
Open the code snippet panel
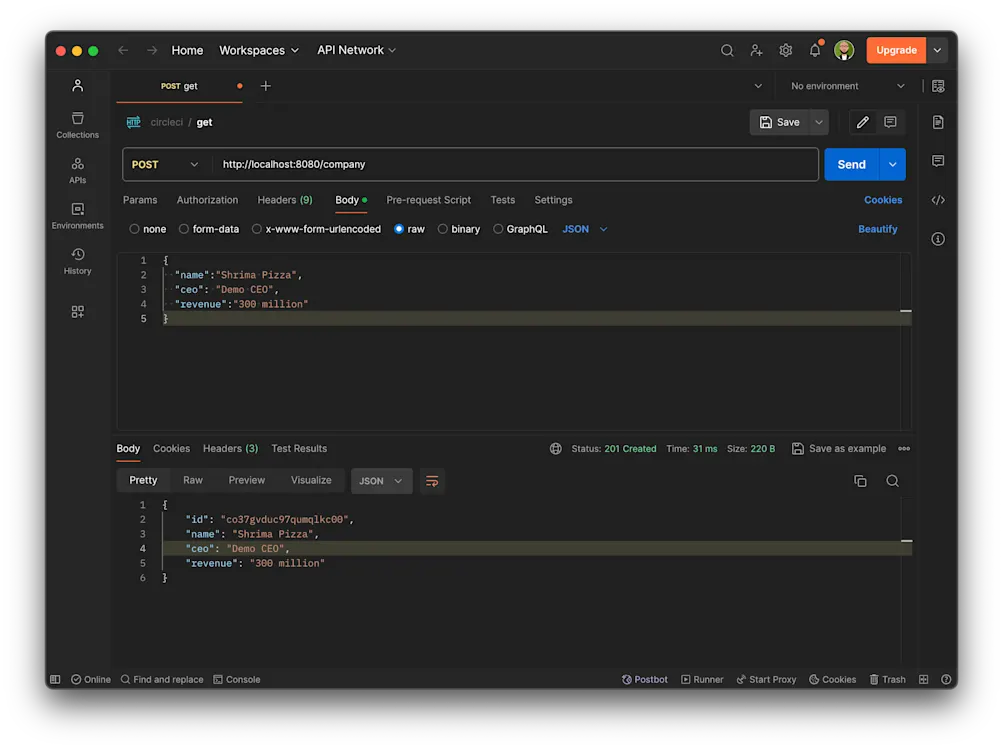tap(938, 200)
